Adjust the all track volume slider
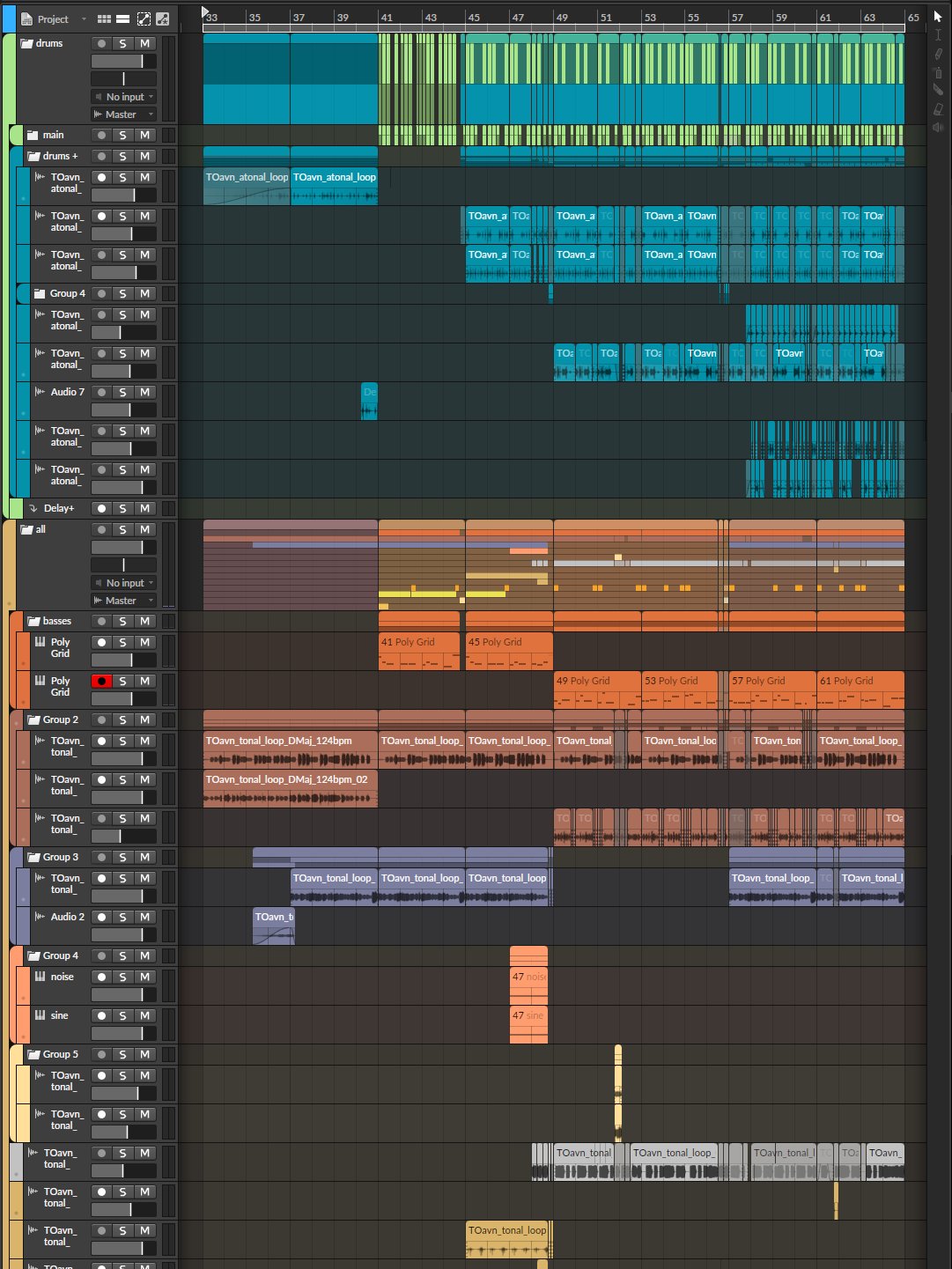 tap(123, 547)
